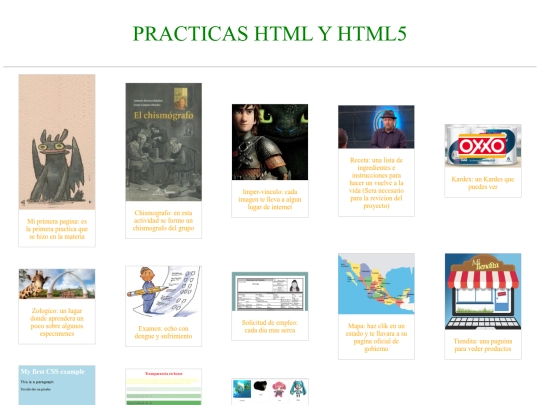Viewport: 540px width, 405px height.
Task: Click the 'Zologico: un lugar donde aprendera' caption
Action: pos(57,322)
